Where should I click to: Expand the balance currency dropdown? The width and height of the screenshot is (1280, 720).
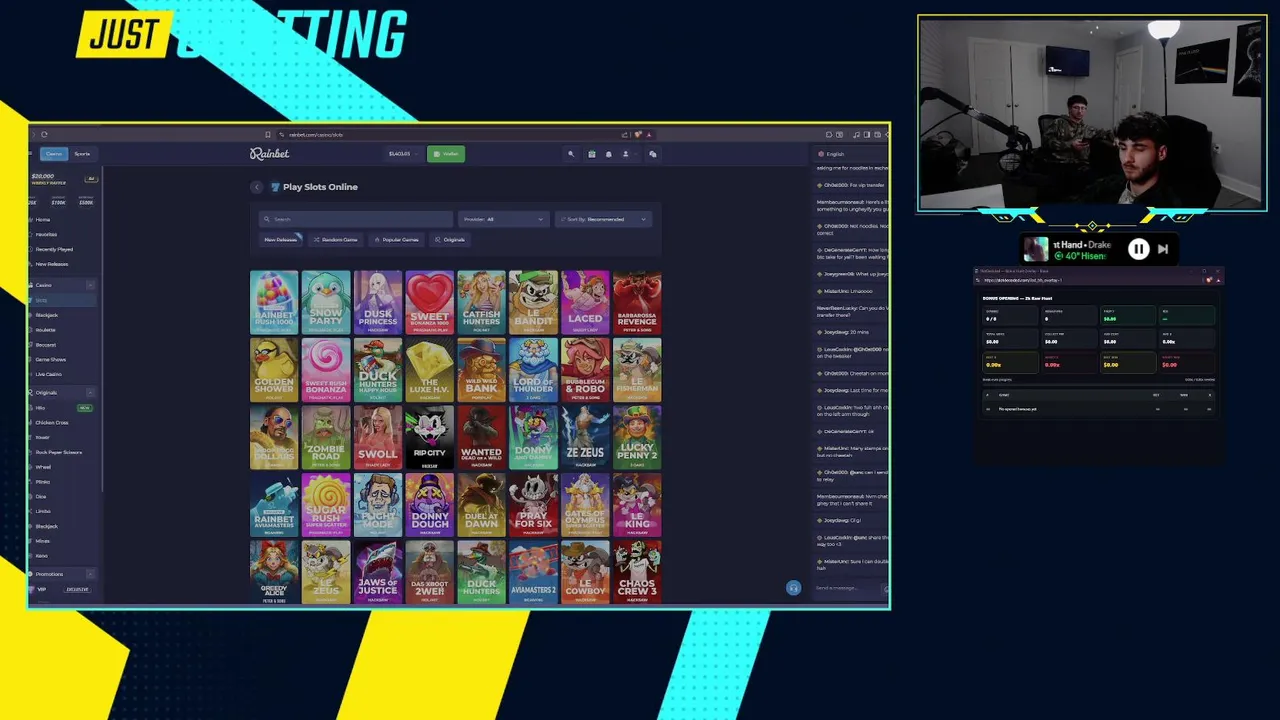pos(416,154)
